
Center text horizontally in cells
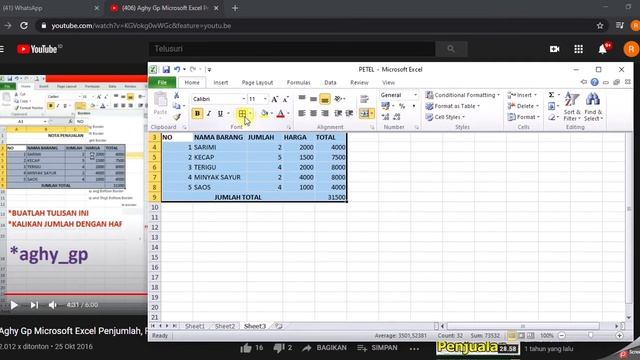tap(313, 113)
